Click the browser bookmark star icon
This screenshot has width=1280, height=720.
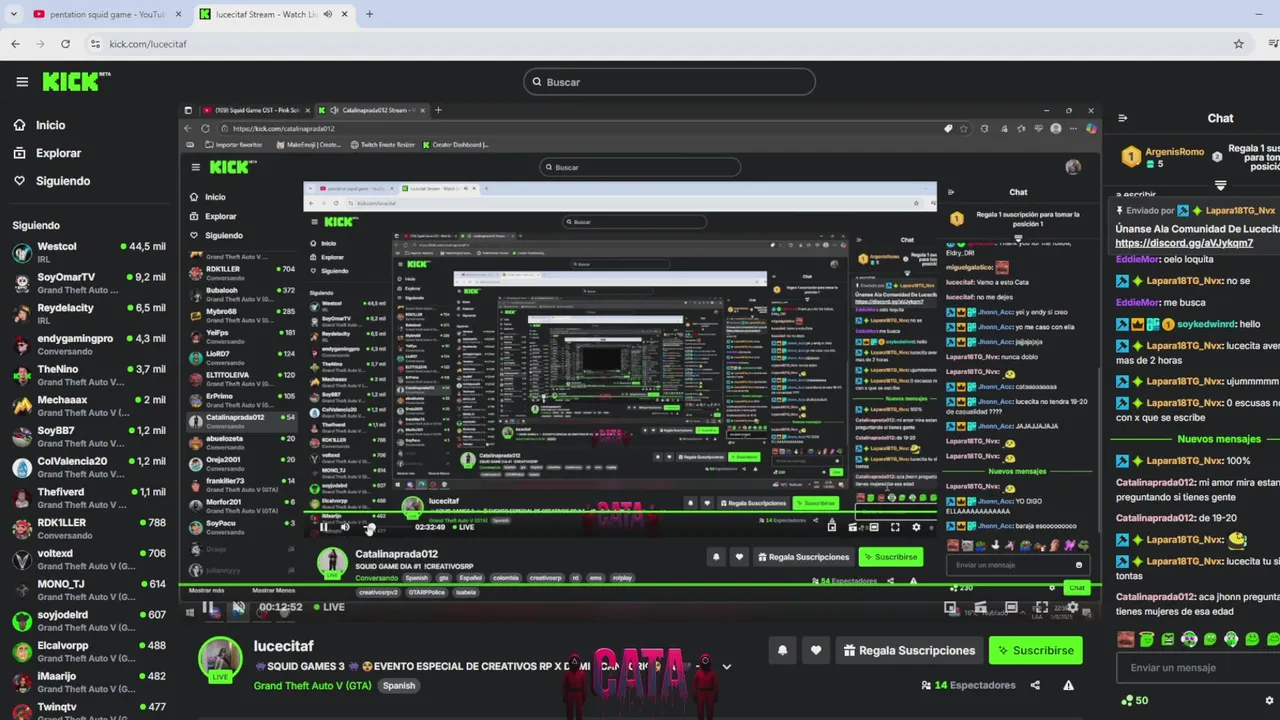tap(1238, 44)
